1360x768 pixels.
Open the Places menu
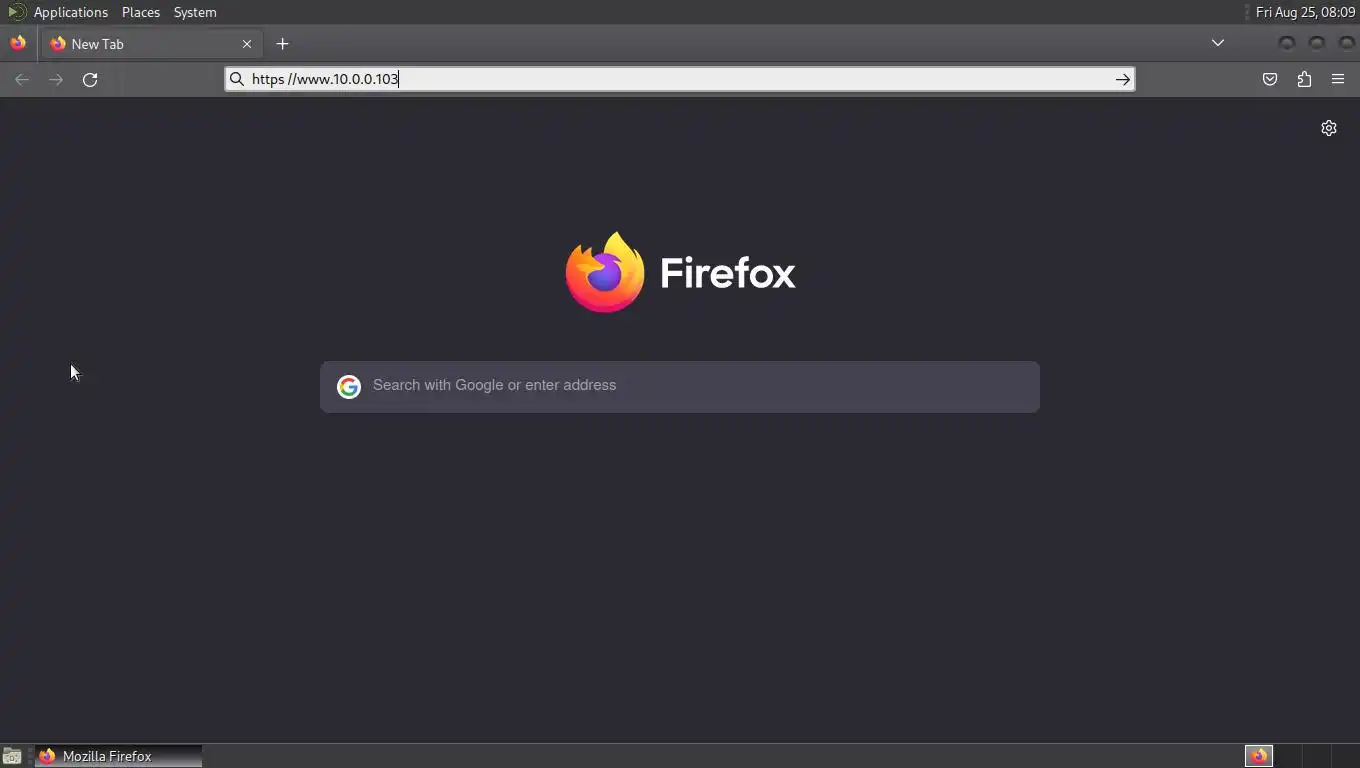click(x=141, y=12)
